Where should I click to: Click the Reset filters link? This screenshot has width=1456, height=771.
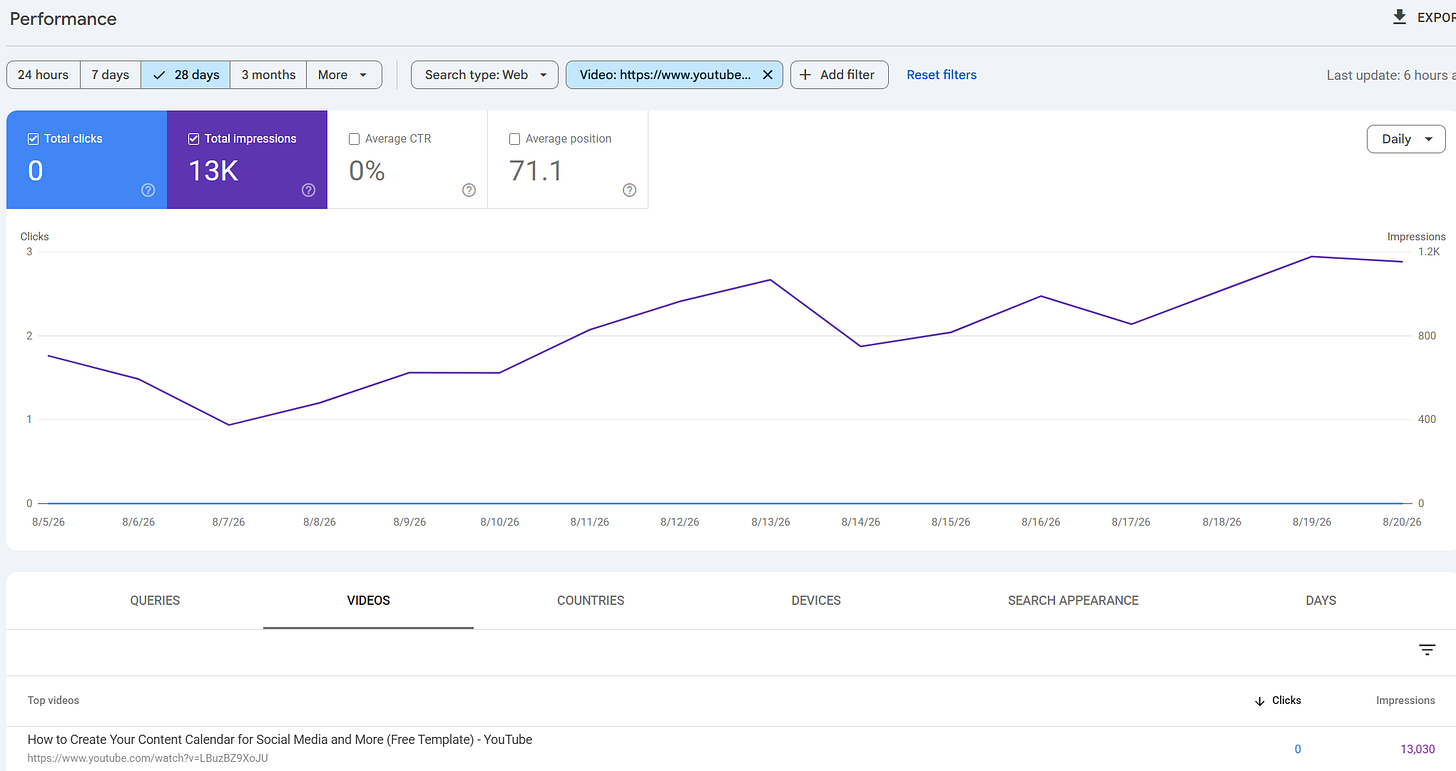942,75
